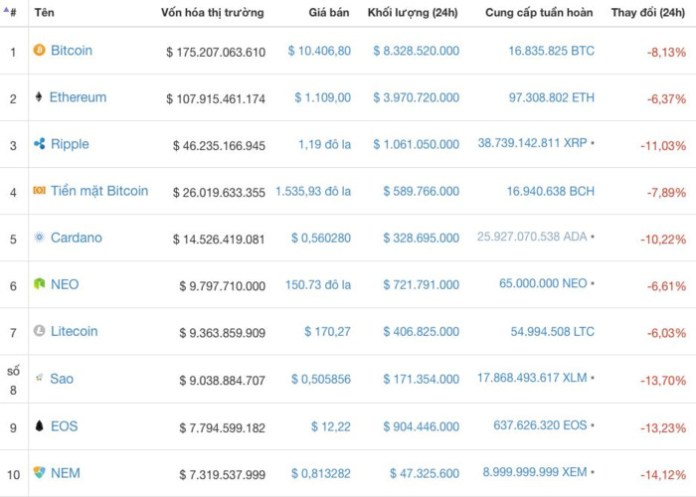This screenshot has height=497, width=696.
Task: Click the blue Ripple logo icon
Action: point(39,144)
